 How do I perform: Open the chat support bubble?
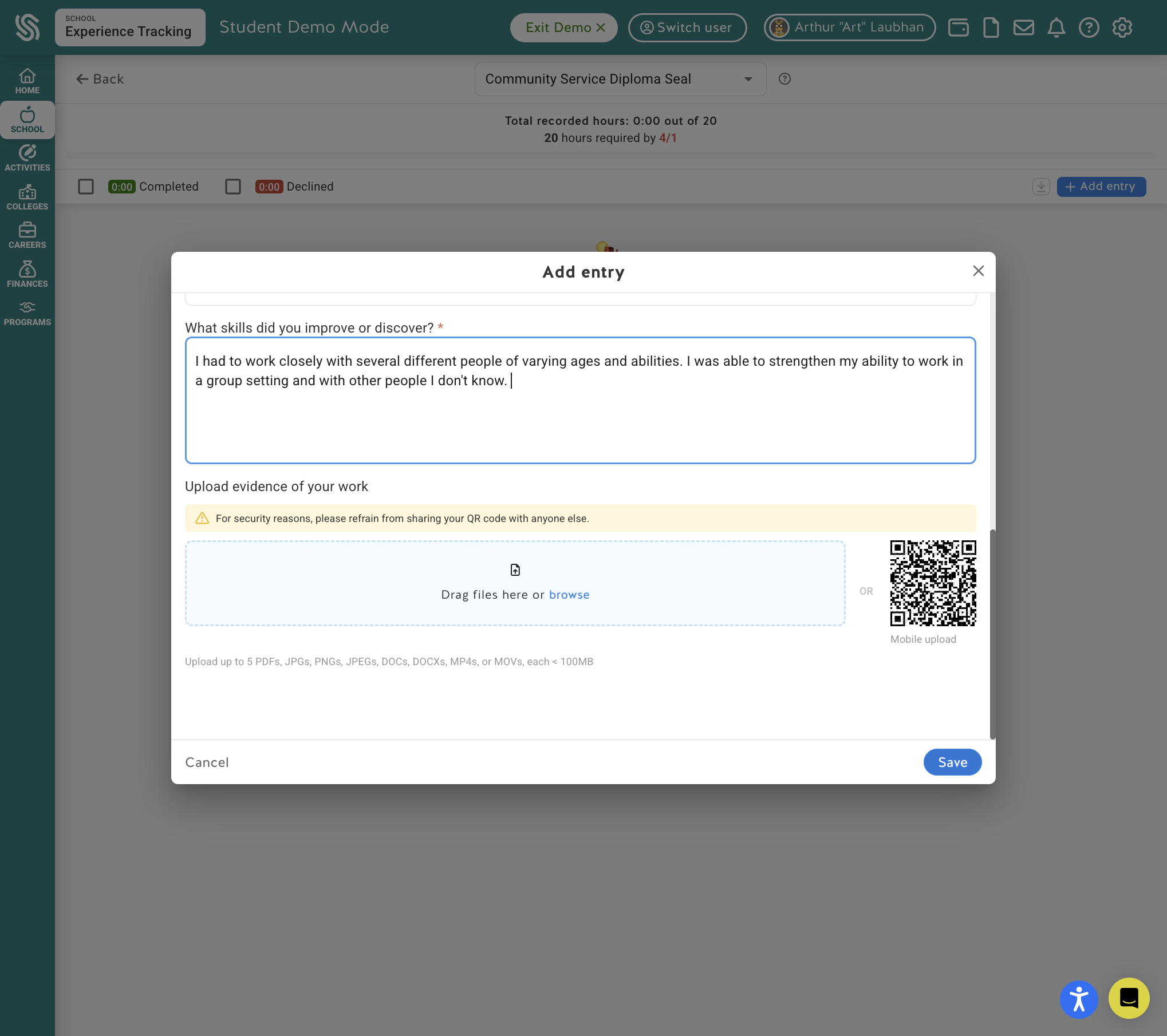pyautogui.click(x=1129, y=998)
